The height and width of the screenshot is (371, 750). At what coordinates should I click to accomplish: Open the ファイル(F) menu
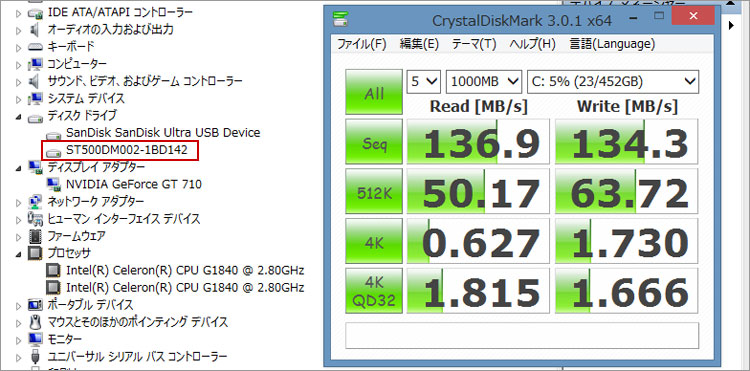click(362, 44)
